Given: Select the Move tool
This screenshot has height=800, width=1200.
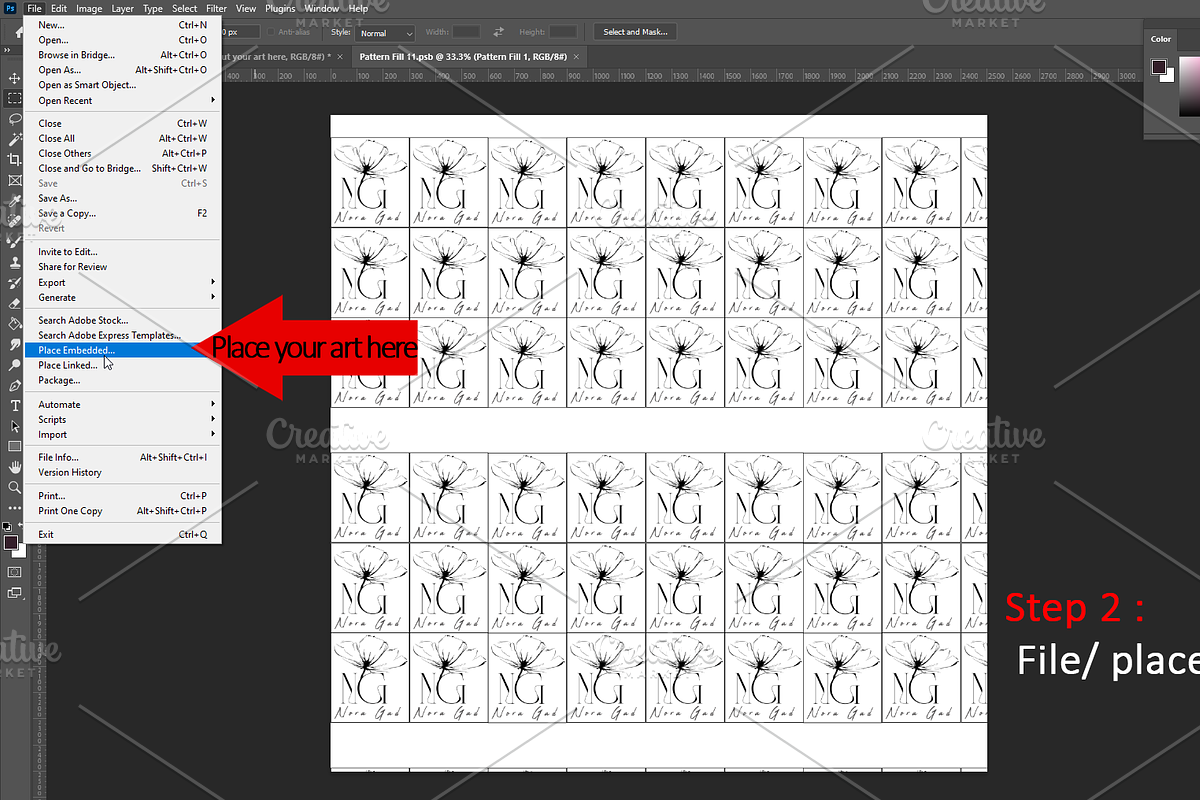Looking at the screenshot, I should [14, 78].
